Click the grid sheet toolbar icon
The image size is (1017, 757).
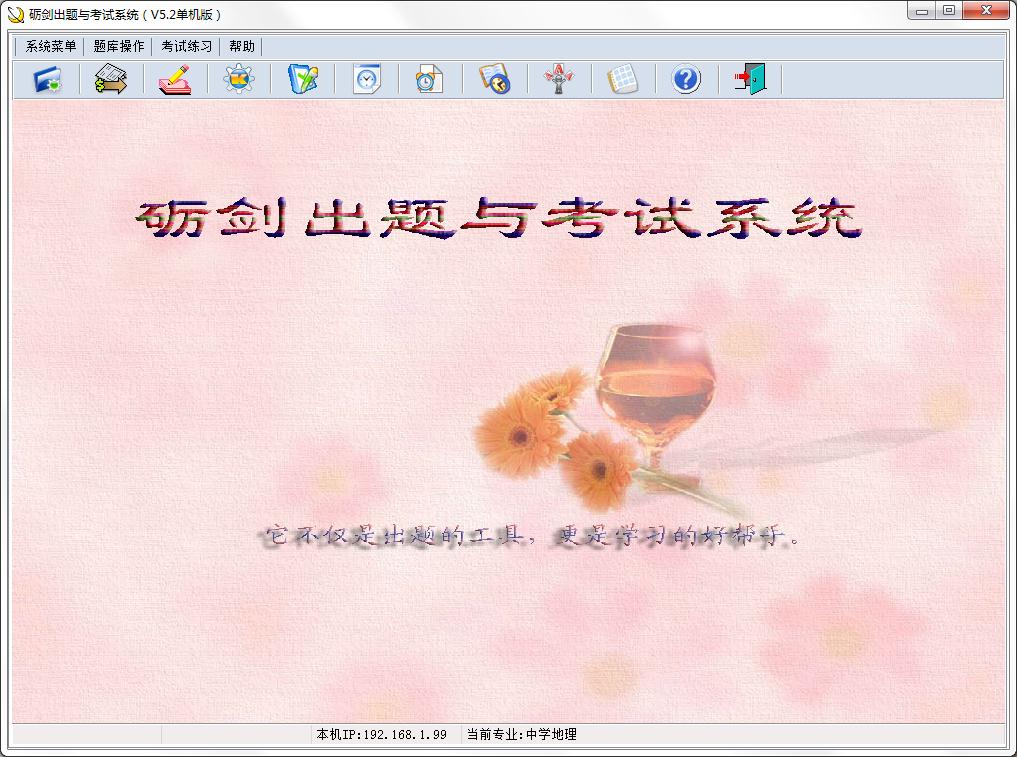pyautogui.click(x=622, y=80)
